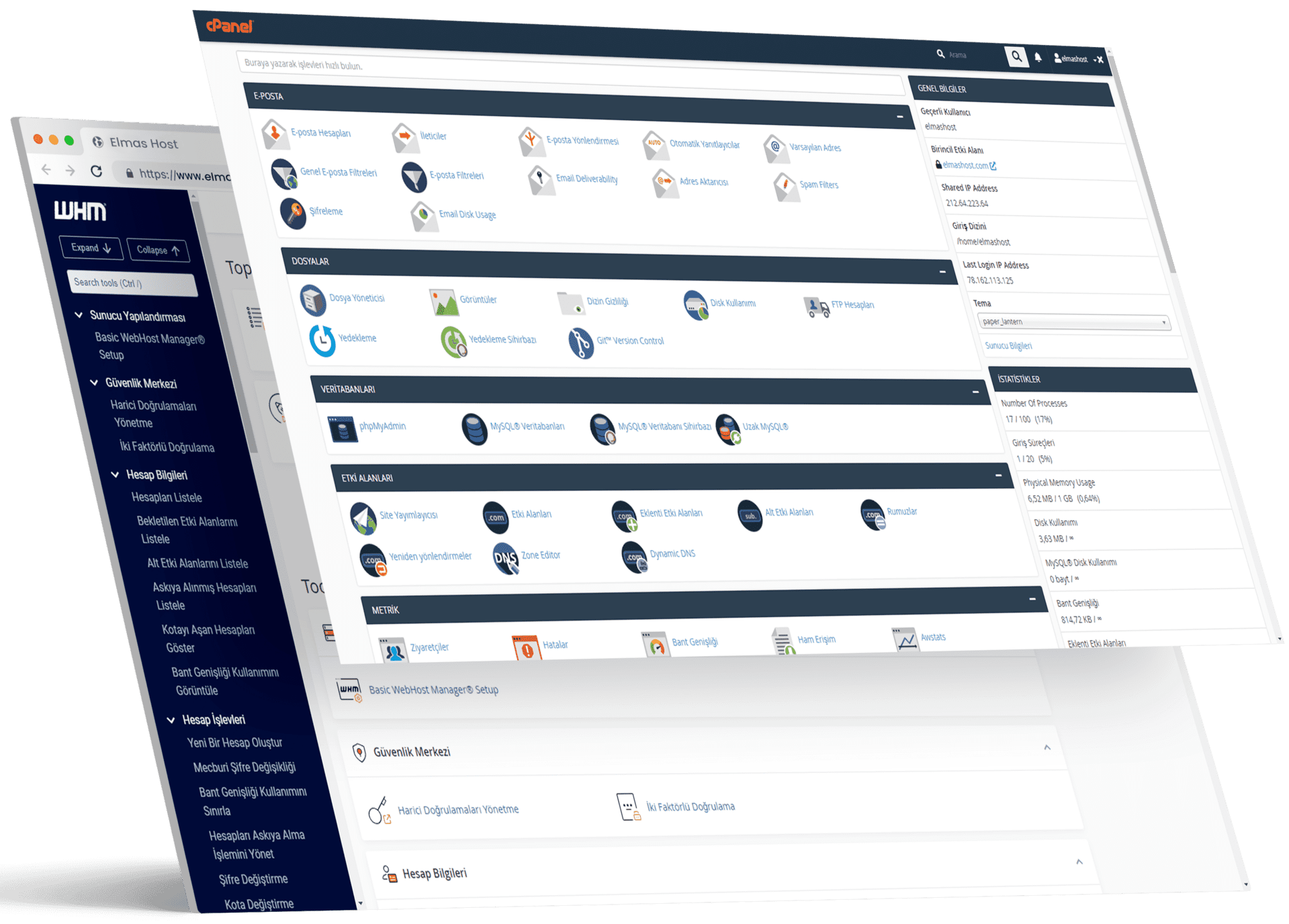
Task: Collapse the METRİK section
Action: [1032, 598]
